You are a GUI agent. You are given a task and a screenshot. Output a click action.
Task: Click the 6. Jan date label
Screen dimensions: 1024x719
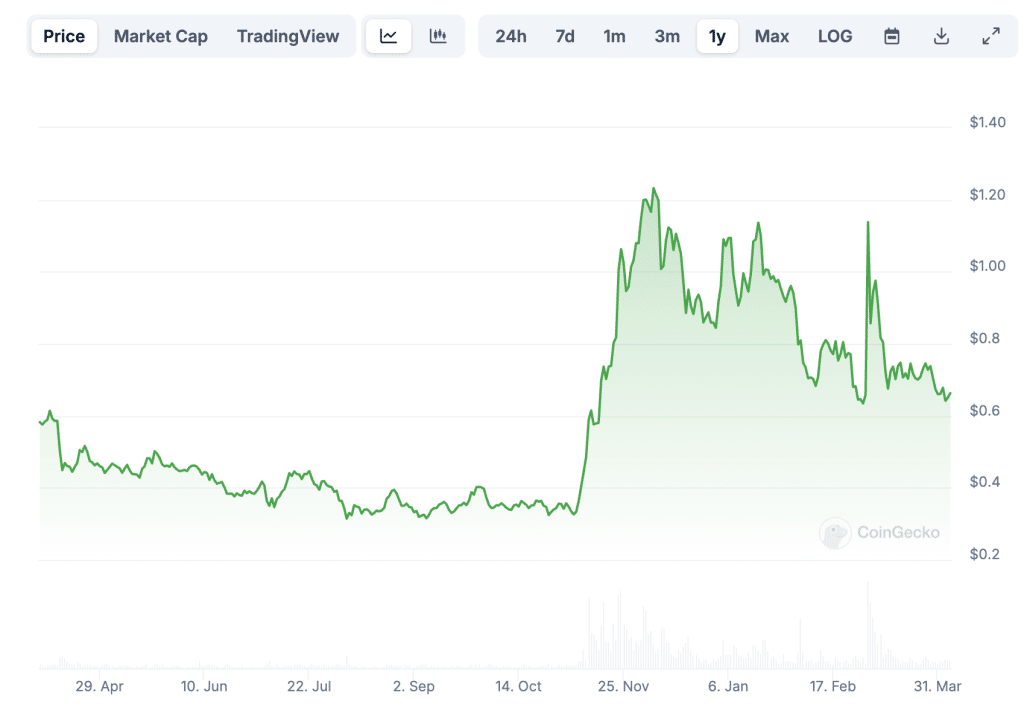728,686
